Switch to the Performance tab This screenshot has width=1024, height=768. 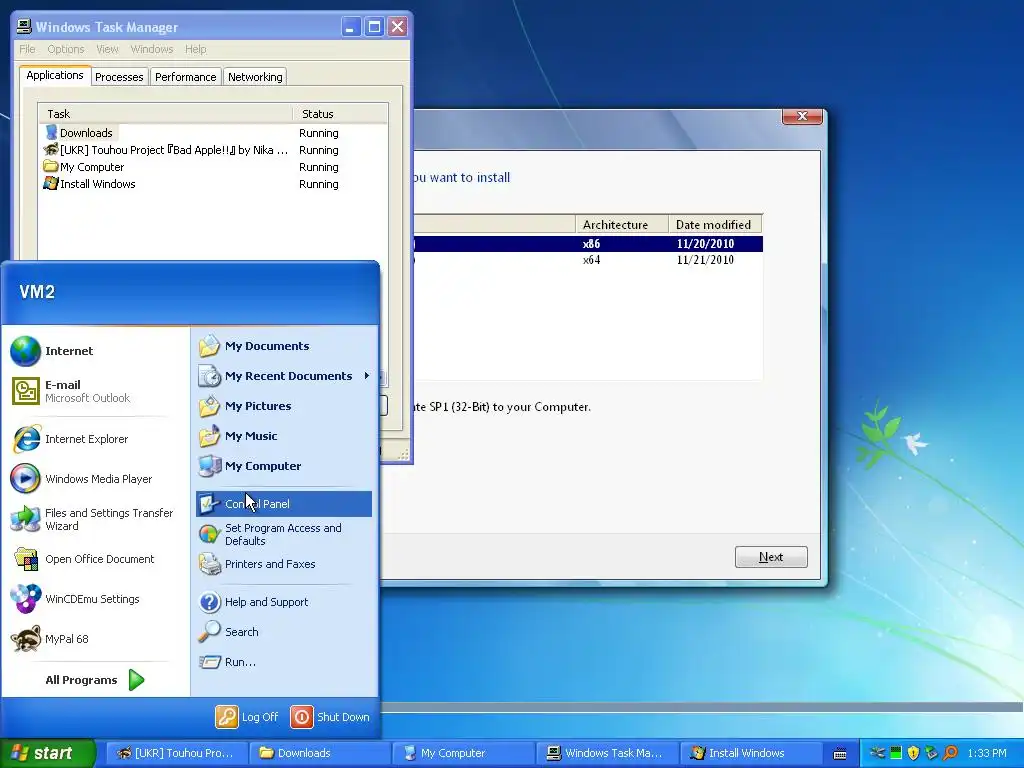[185, 77]
